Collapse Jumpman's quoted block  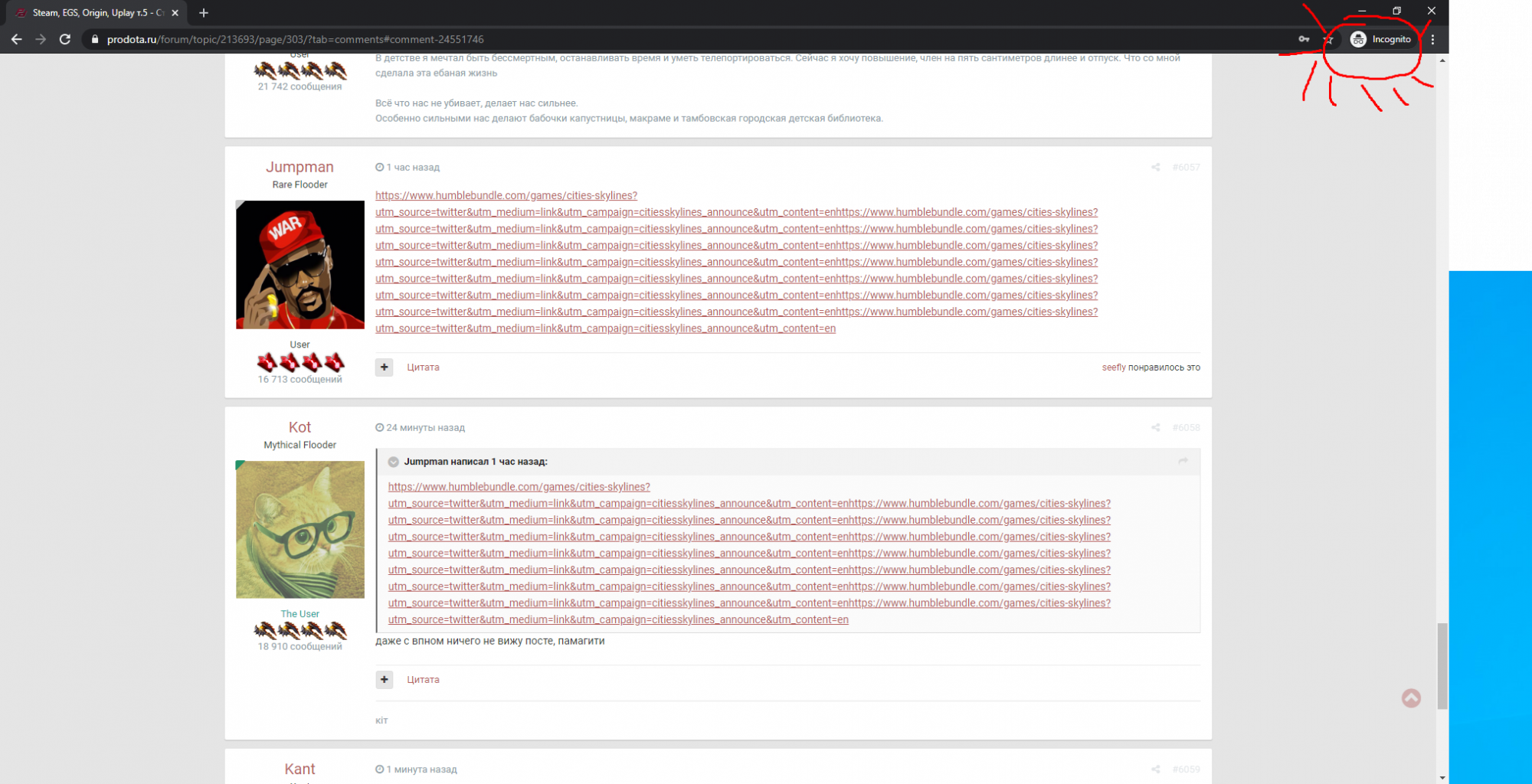[x=394, y=462]
